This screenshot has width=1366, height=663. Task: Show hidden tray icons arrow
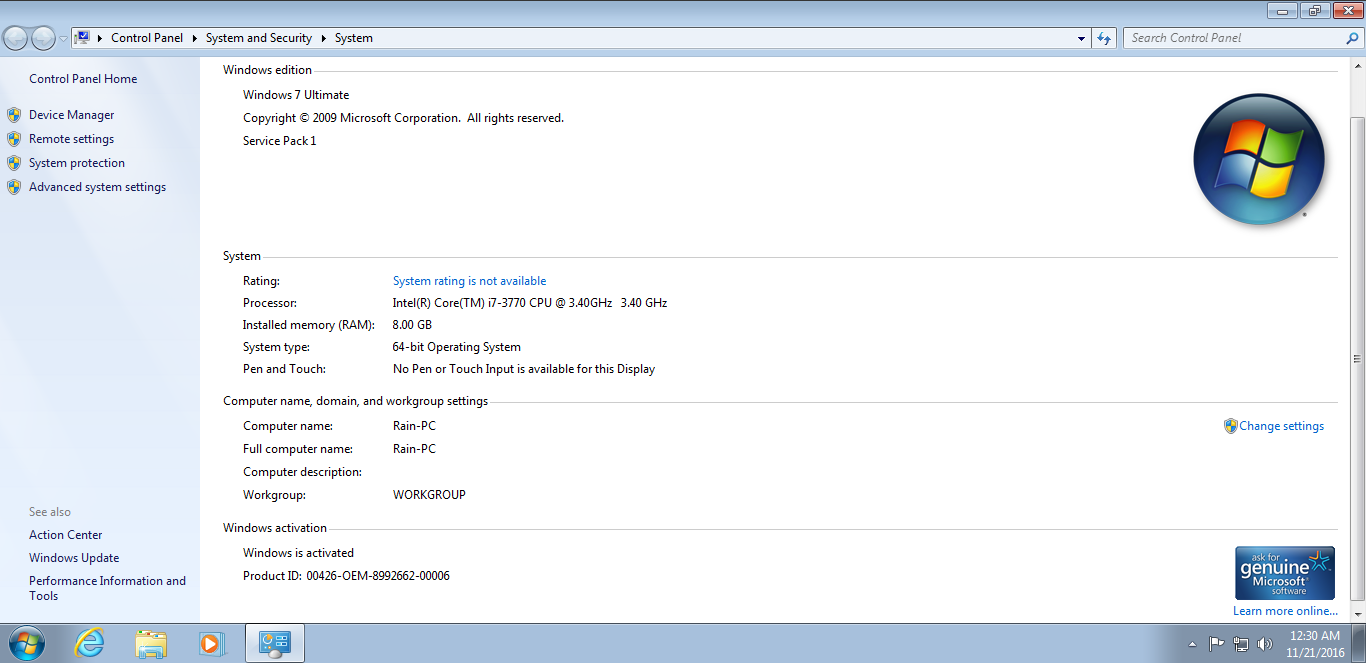[1192, 644]
